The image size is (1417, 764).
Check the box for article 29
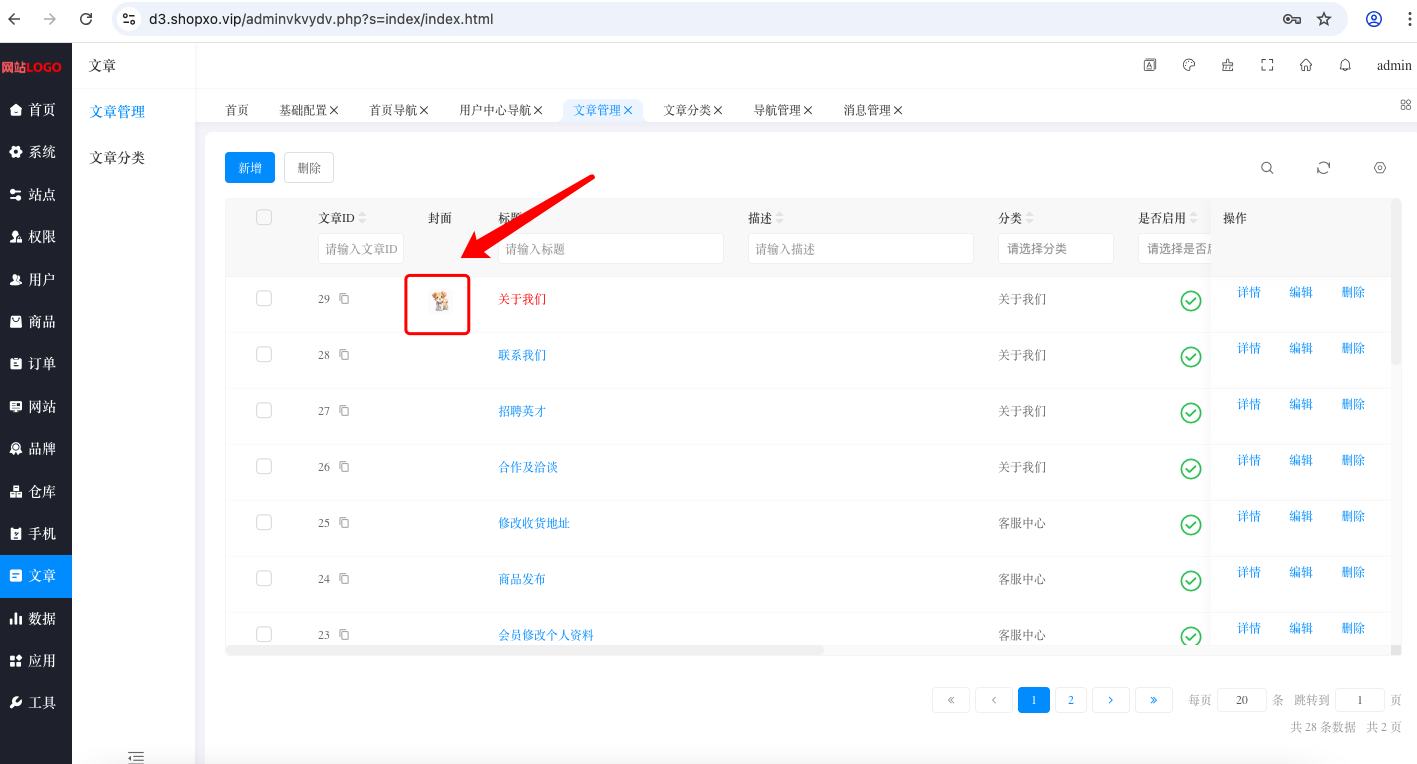264,298
